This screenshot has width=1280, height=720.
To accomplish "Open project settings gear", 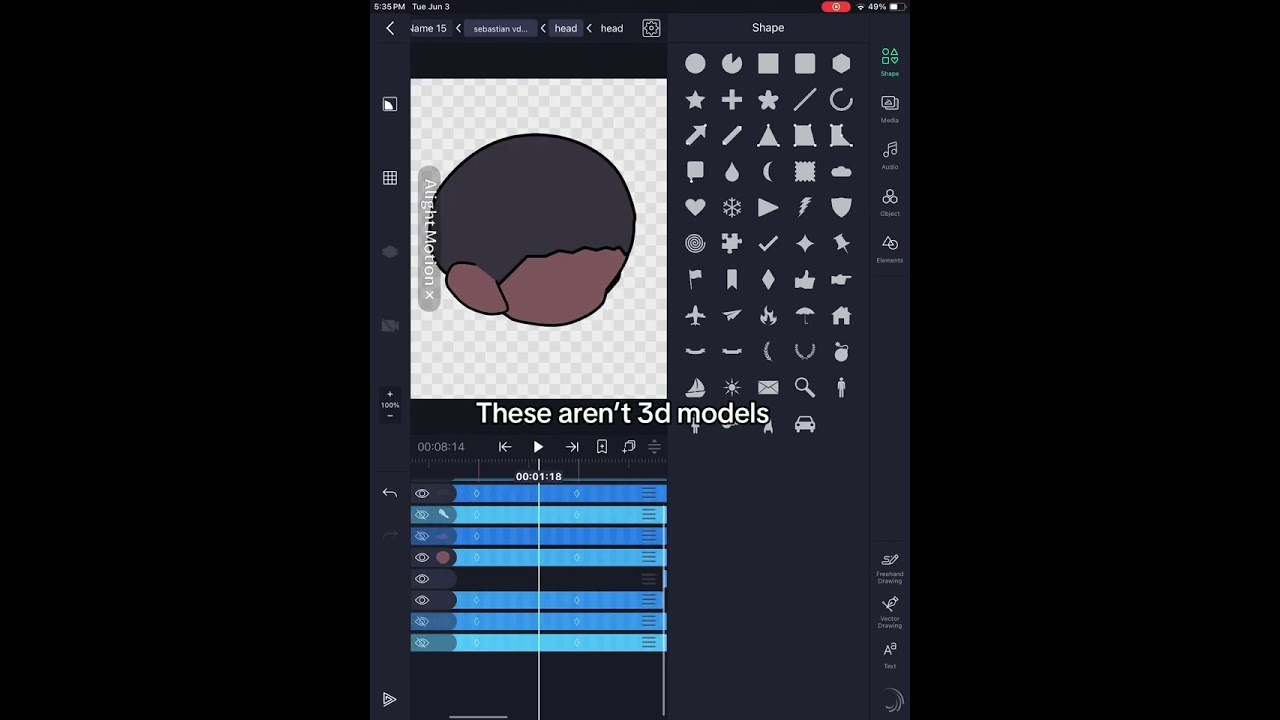I will (652, 28).
